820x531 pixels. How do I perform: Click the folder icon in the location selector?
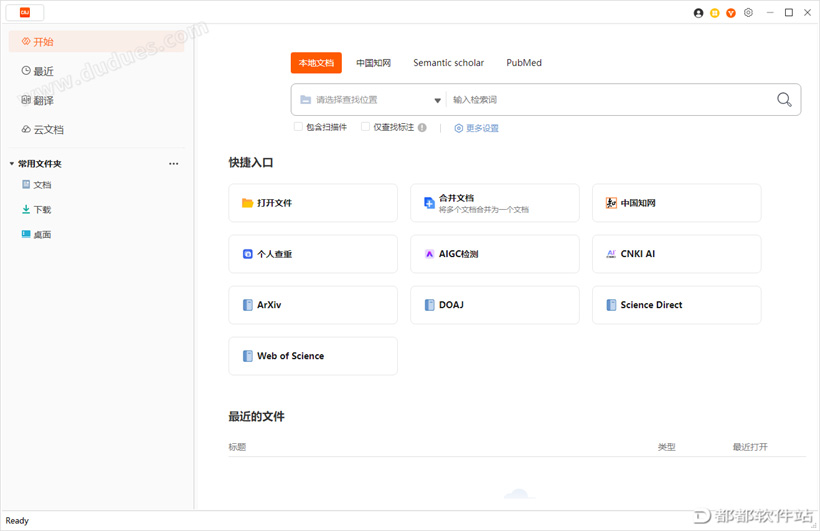(x=305, y=99)
